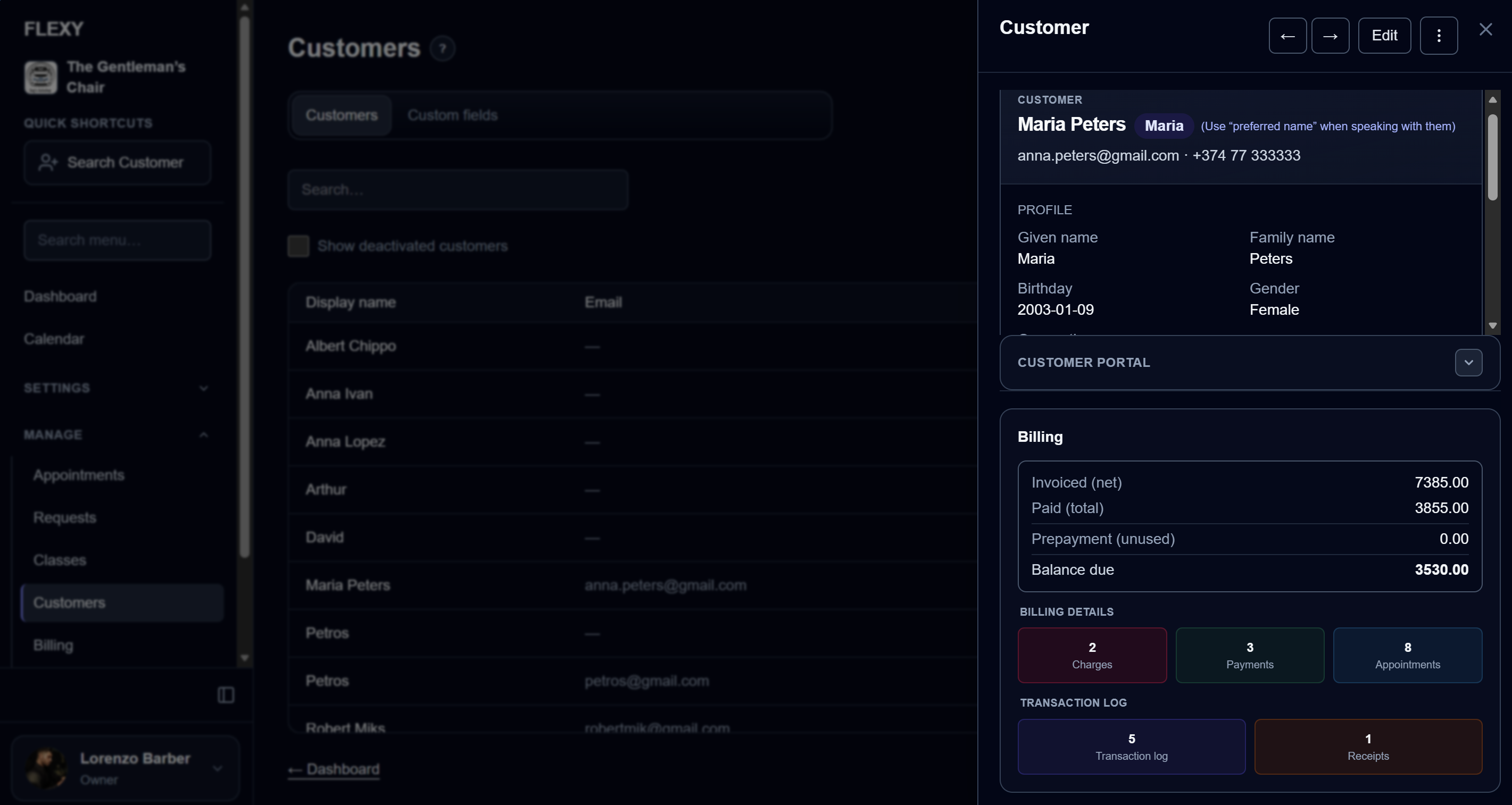Switch to the Customers tab
The height and width of the screenshot is (805, 1512).
(x=342, y=115)
